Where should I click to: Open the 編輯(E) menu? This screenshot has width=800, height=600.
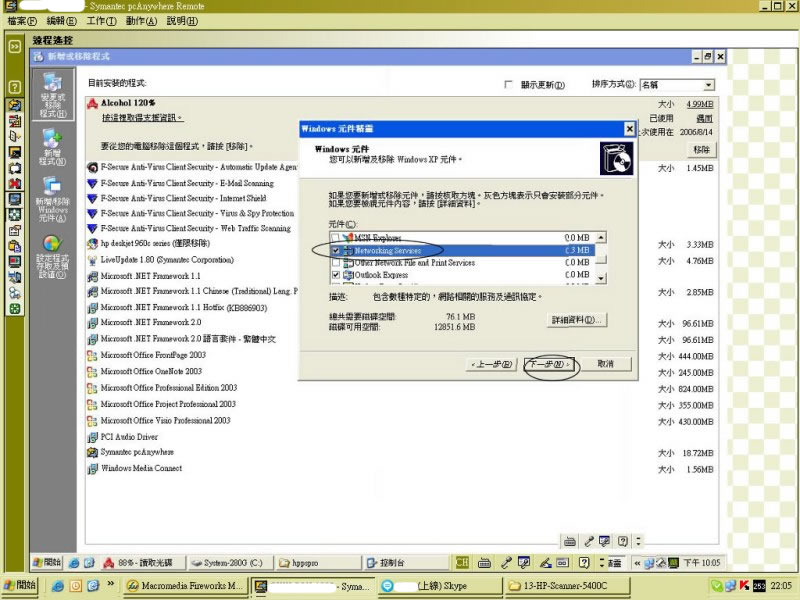(x=62, y=21)
